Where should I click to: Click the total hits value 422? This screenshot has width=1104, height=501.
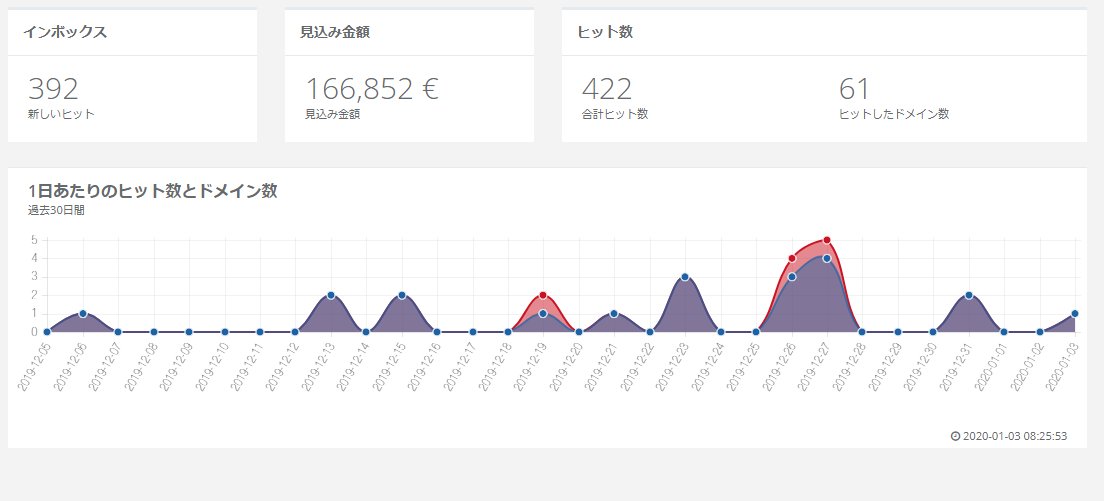[x=607, y=89]
